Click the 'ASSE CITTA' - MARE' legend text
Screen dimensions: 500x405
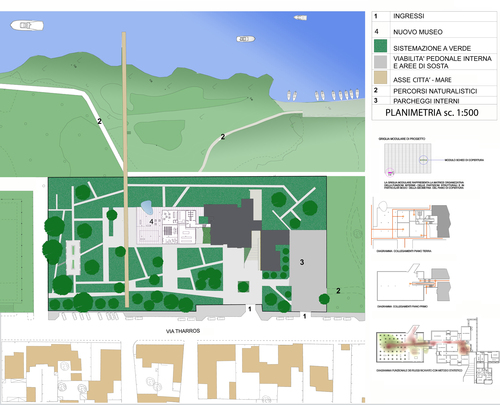click(x=422, y=80)
